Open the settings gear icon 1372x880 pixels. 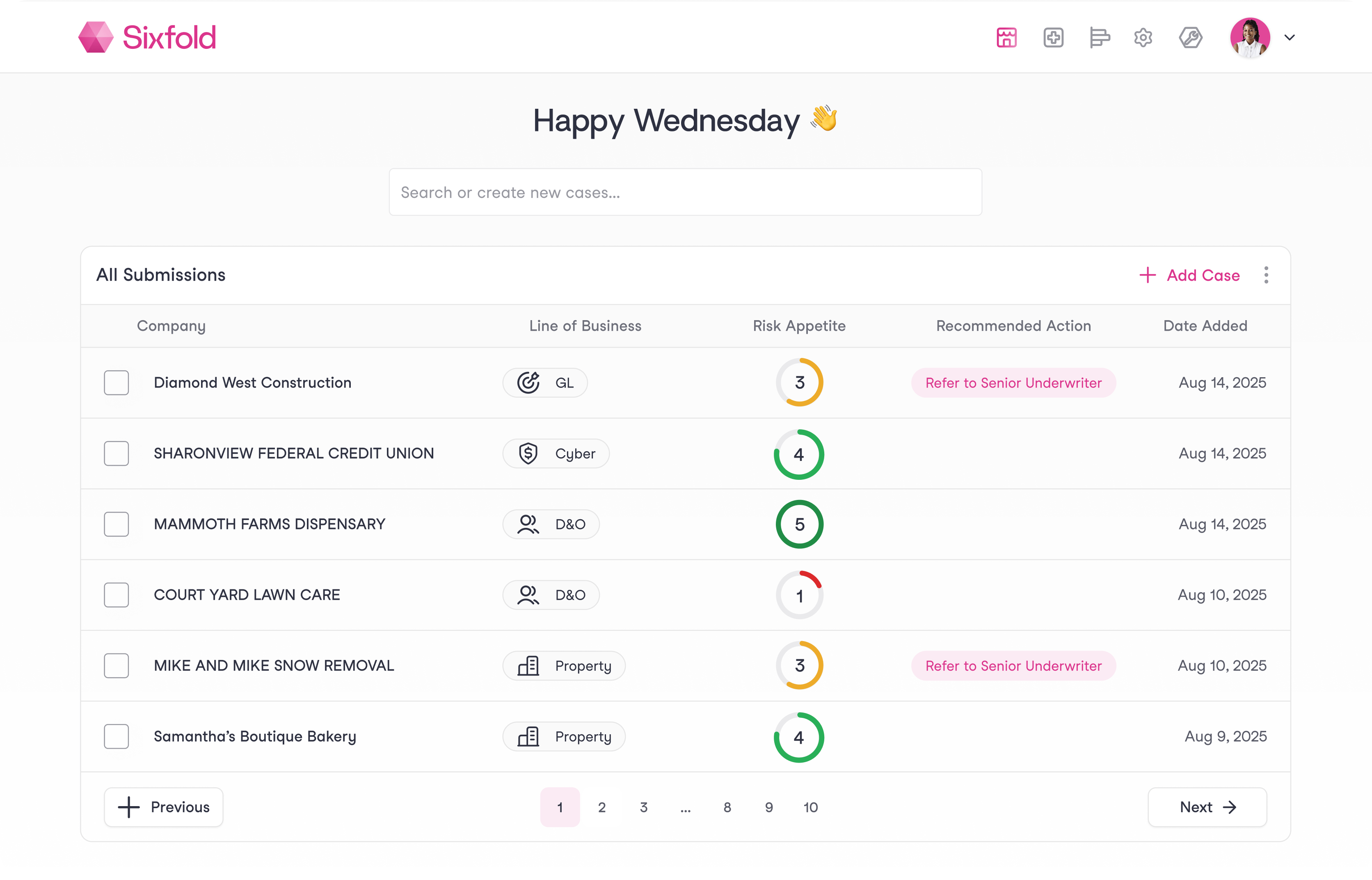pos(1143,38)
